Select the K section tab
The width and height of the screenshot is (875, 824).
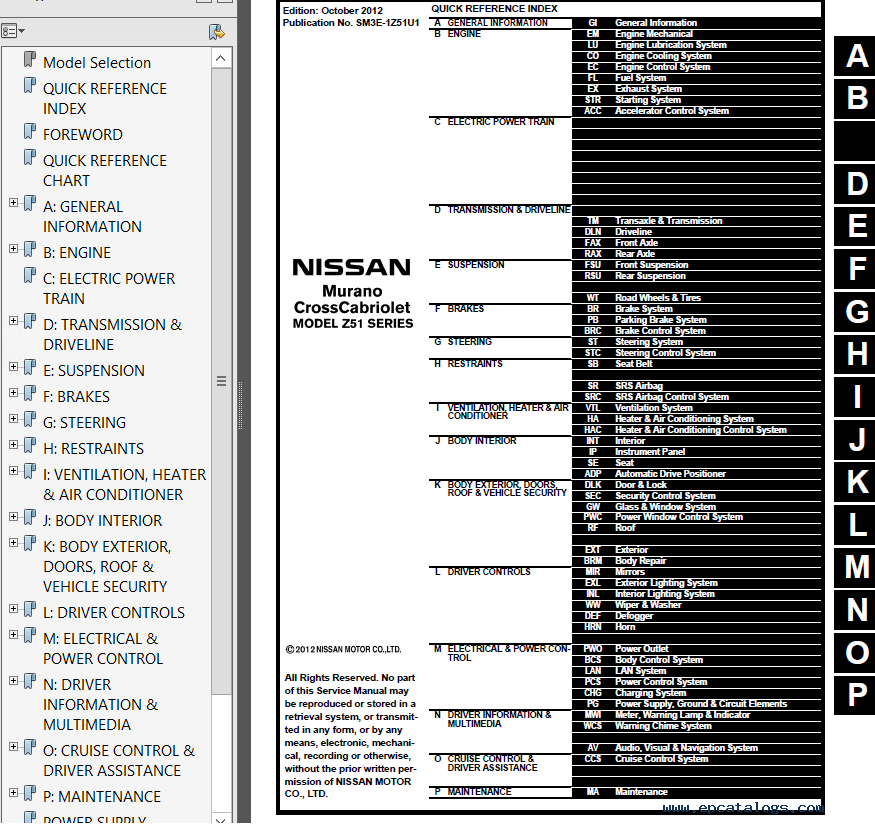855,482
